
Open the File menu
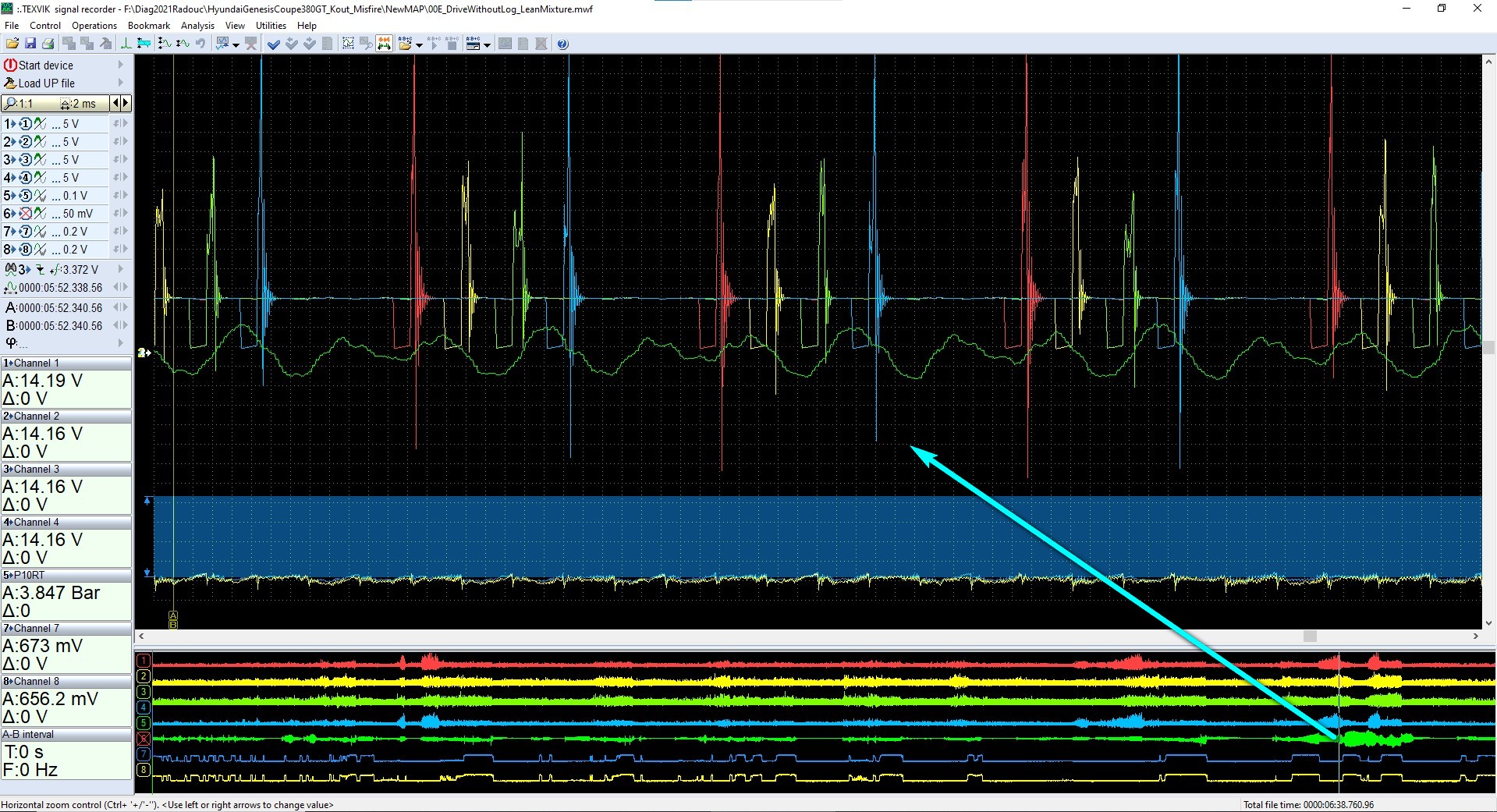point(12,26)
